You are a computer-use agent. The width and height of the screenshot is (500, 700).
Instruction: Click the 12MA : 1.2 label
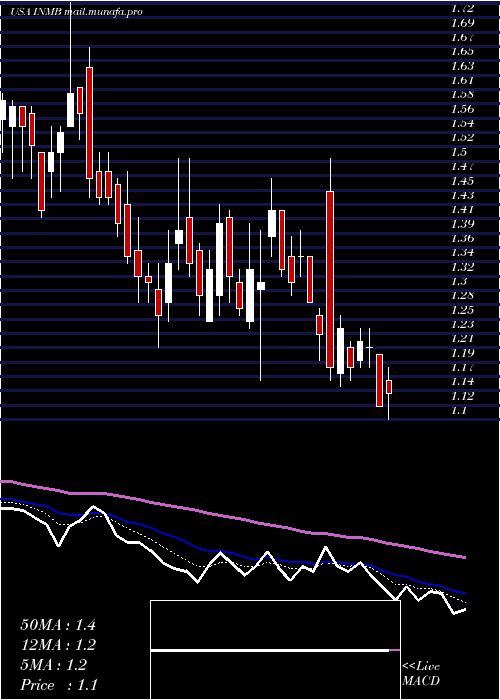pos(58,645)
